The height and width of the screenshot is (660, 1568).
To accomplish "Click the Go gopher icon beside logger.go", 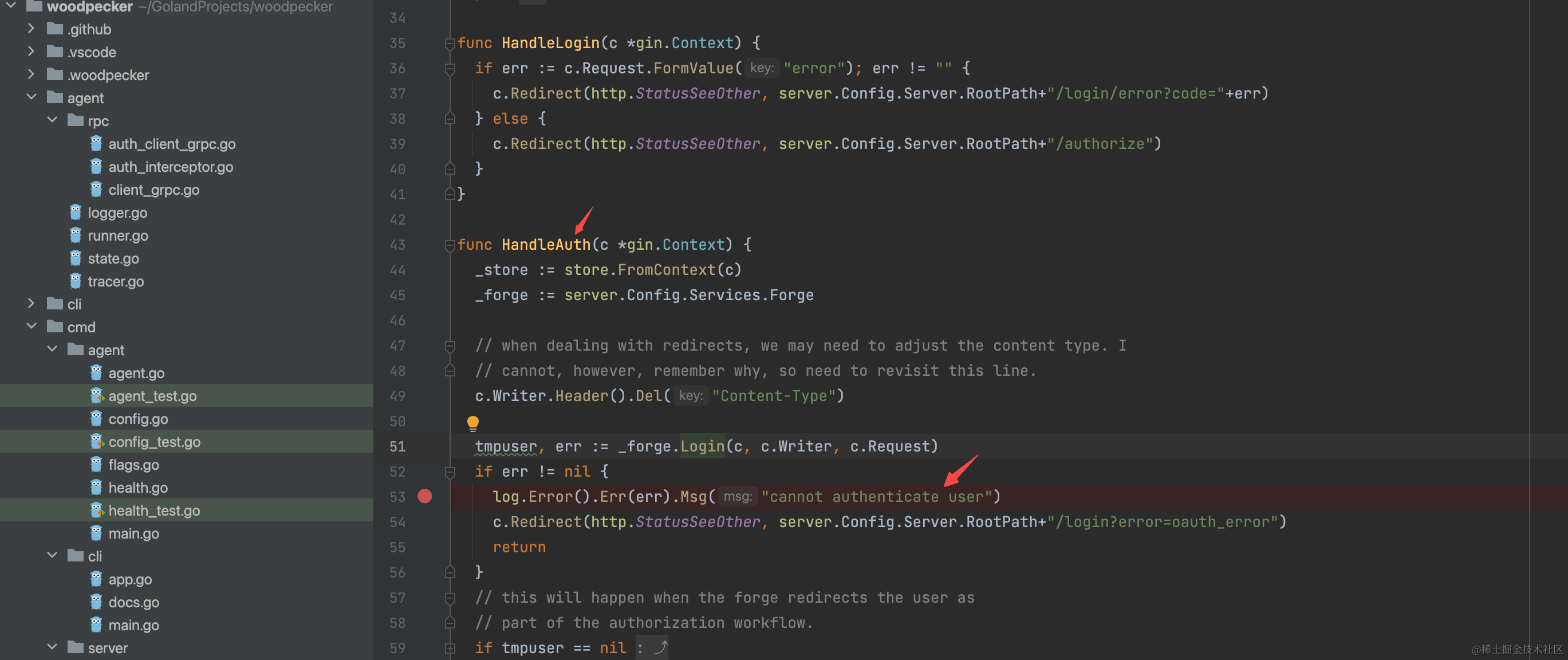I will (x=75, y=212).
